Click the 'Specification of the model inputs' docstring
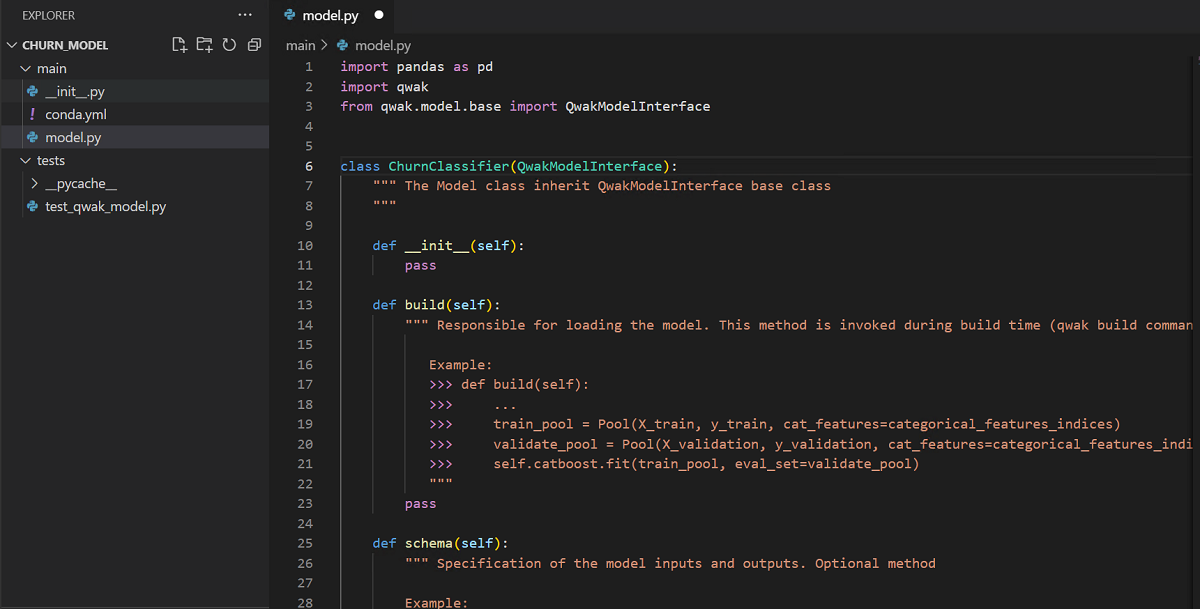1200x609 pixels. pos(670,563)
